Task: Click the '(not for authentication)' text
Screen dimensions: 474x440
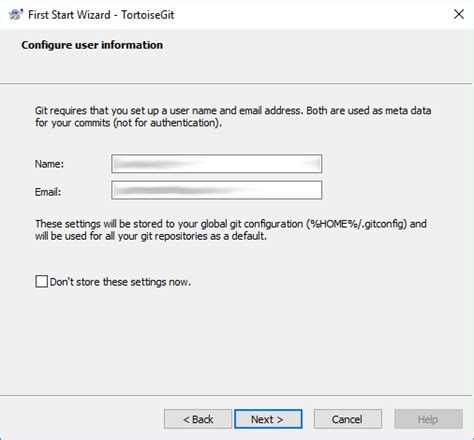Action: point(167,123)
